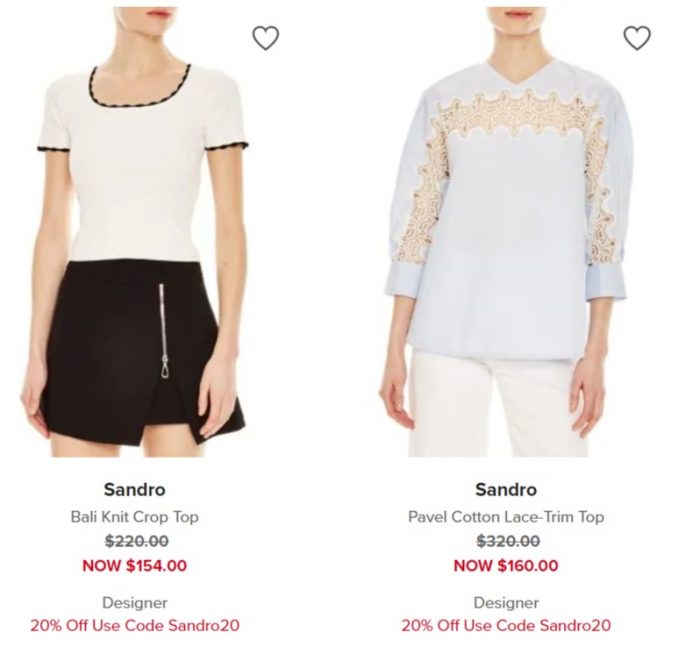This screenshot has height=654, width=700.
Task: Click Sandro brand name above Pavel Cotton Top
Action: 506,490
